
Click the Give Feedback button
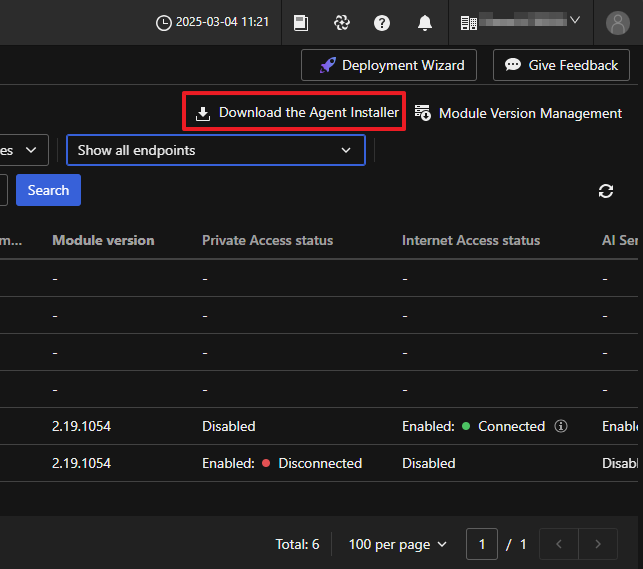point(561,65)
